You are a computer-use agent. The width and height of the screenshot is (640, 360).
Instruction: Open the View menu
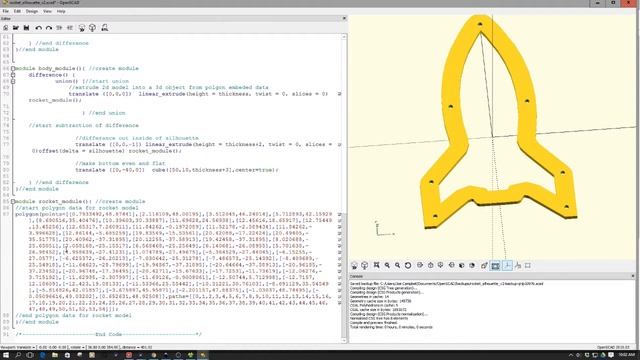[47, 11]
